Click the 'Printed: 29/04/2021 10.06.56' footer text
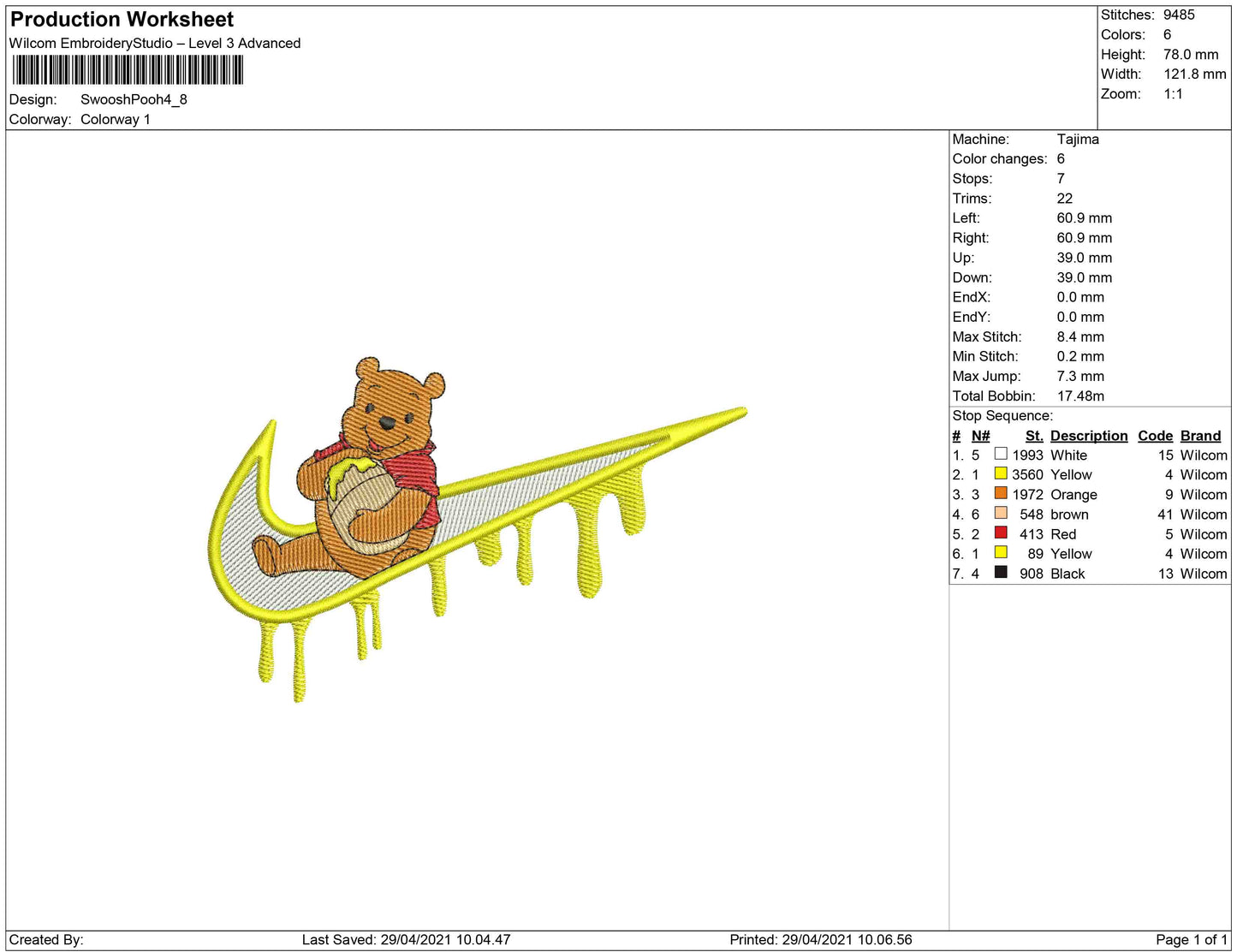 821,940
